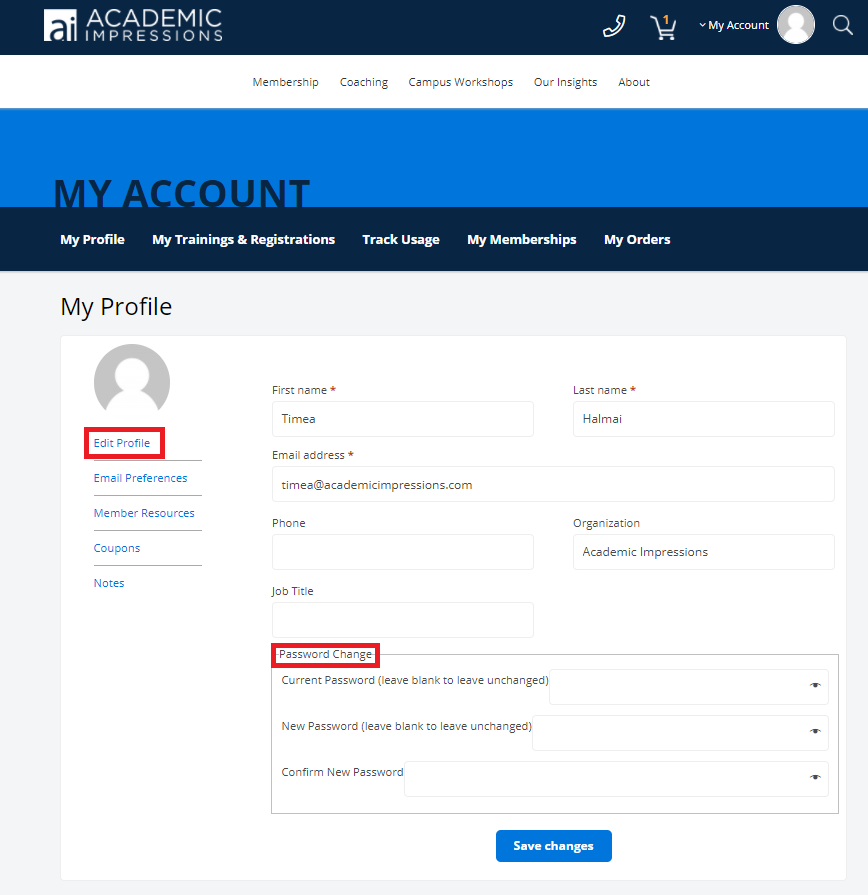Click the phone contact icon in header

(x=613, y=26)
